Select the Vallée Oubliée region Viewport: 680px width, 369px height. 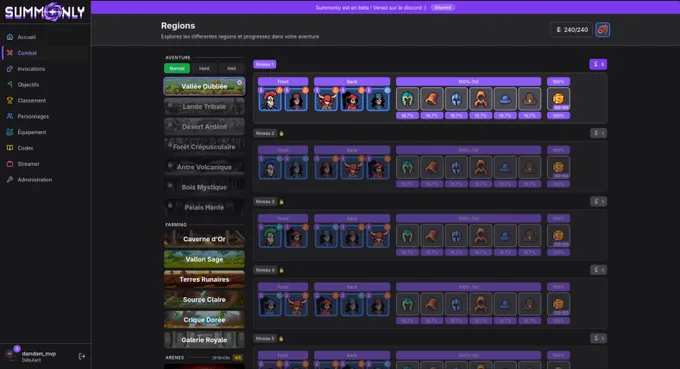(204, 86)
